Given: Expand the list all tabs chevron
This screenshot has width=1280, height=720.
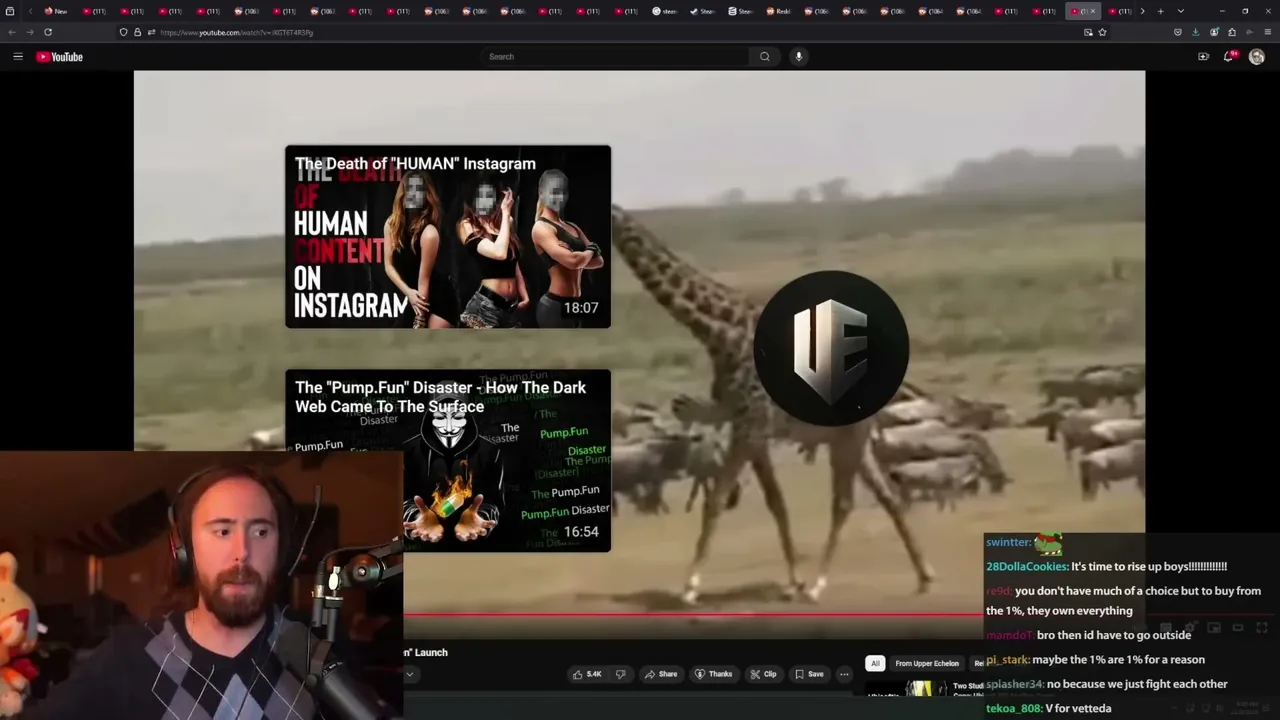Looking at the screenshot, I should [1181, 11].
